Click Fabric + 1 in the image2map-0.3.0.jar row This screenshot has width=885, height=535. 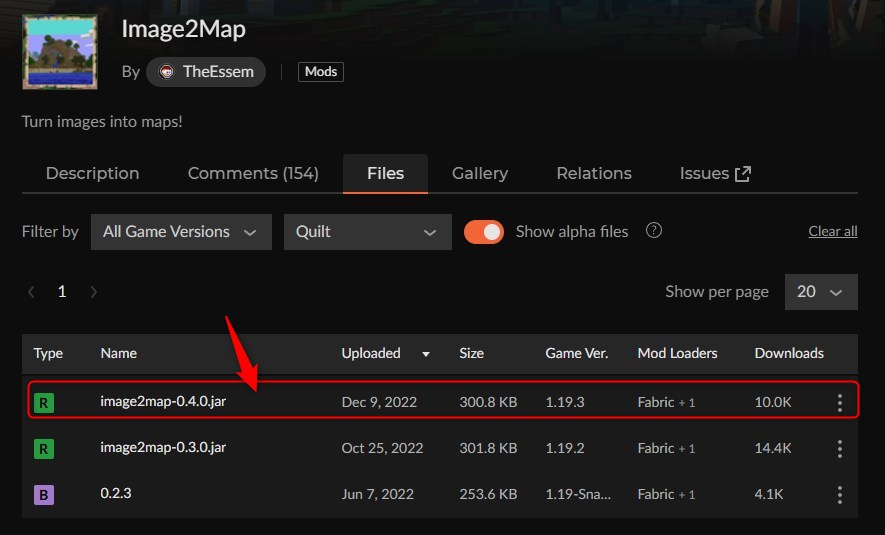click(x=666, y=448)
